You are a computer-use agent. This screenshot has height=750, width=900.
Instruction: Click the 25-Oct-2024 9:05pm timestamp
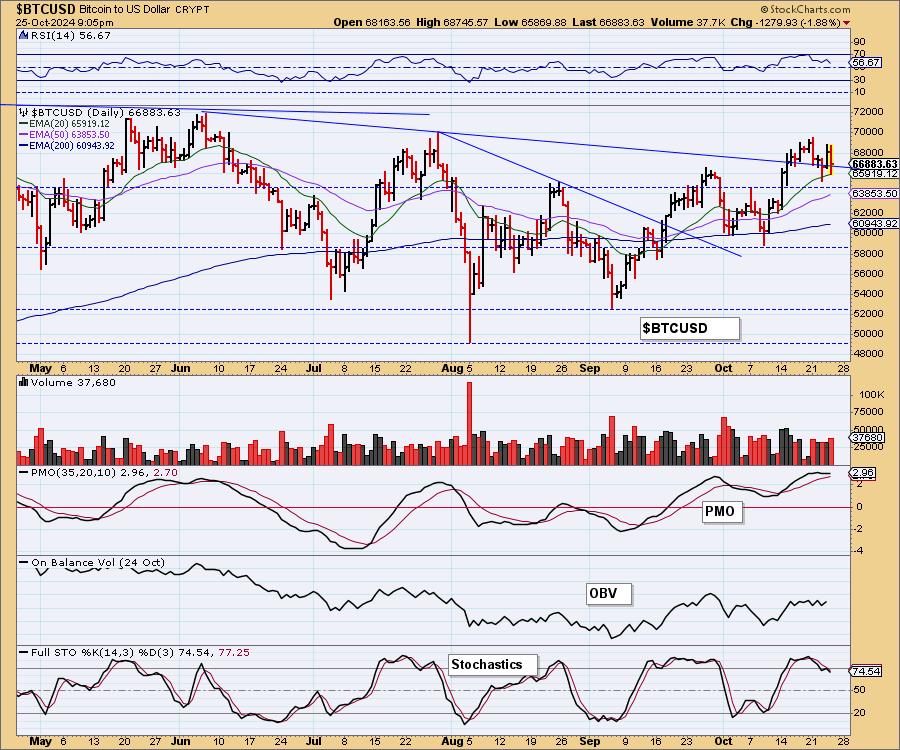[65, 22]
